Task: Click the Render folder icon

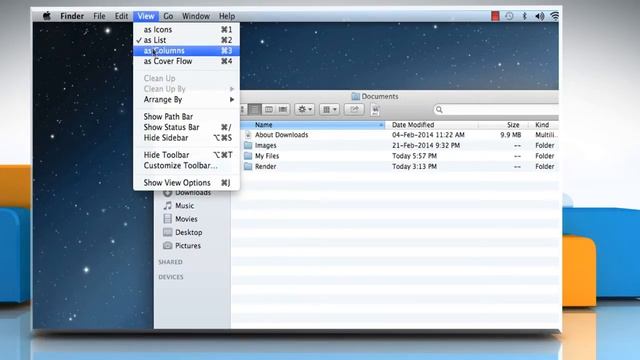Action: click(x=248, y=167)
